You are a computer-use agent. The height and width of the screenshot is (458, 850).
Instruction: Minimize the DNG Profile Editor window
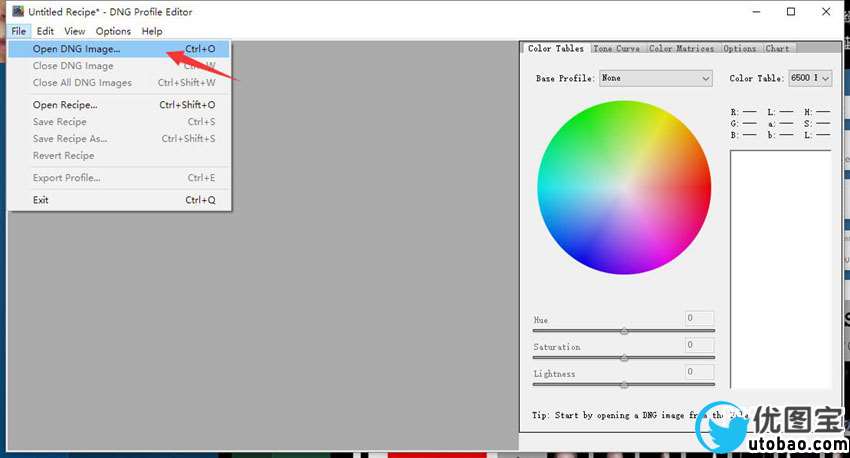(757, 11)
